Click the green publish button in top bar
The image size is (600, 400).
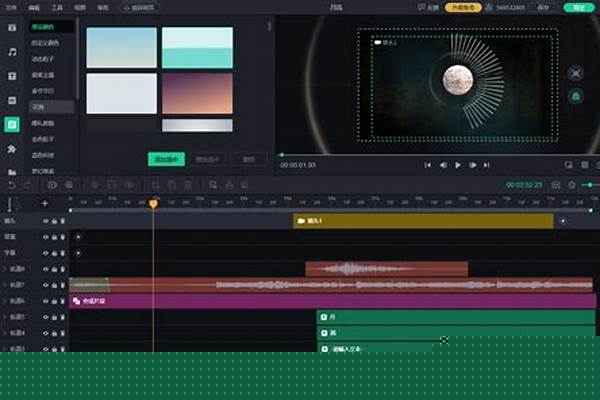click(x=579, y=7)
